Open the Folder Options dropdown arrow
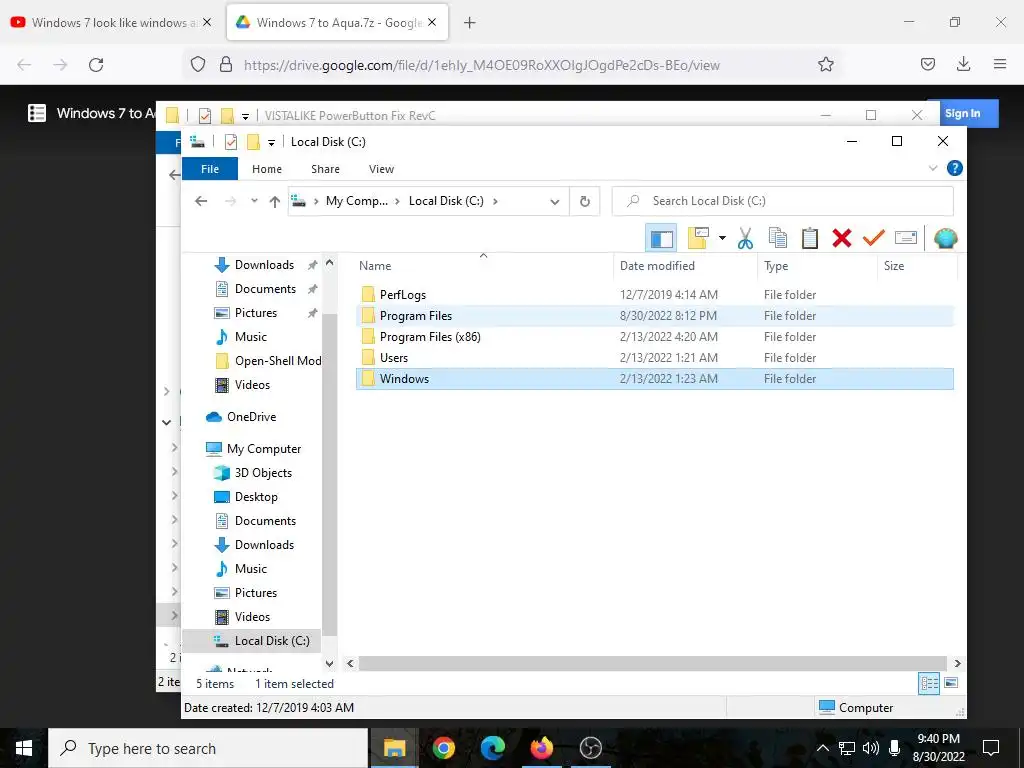Viewport: 1024px width, 768px height. click(x=722, y=238)
